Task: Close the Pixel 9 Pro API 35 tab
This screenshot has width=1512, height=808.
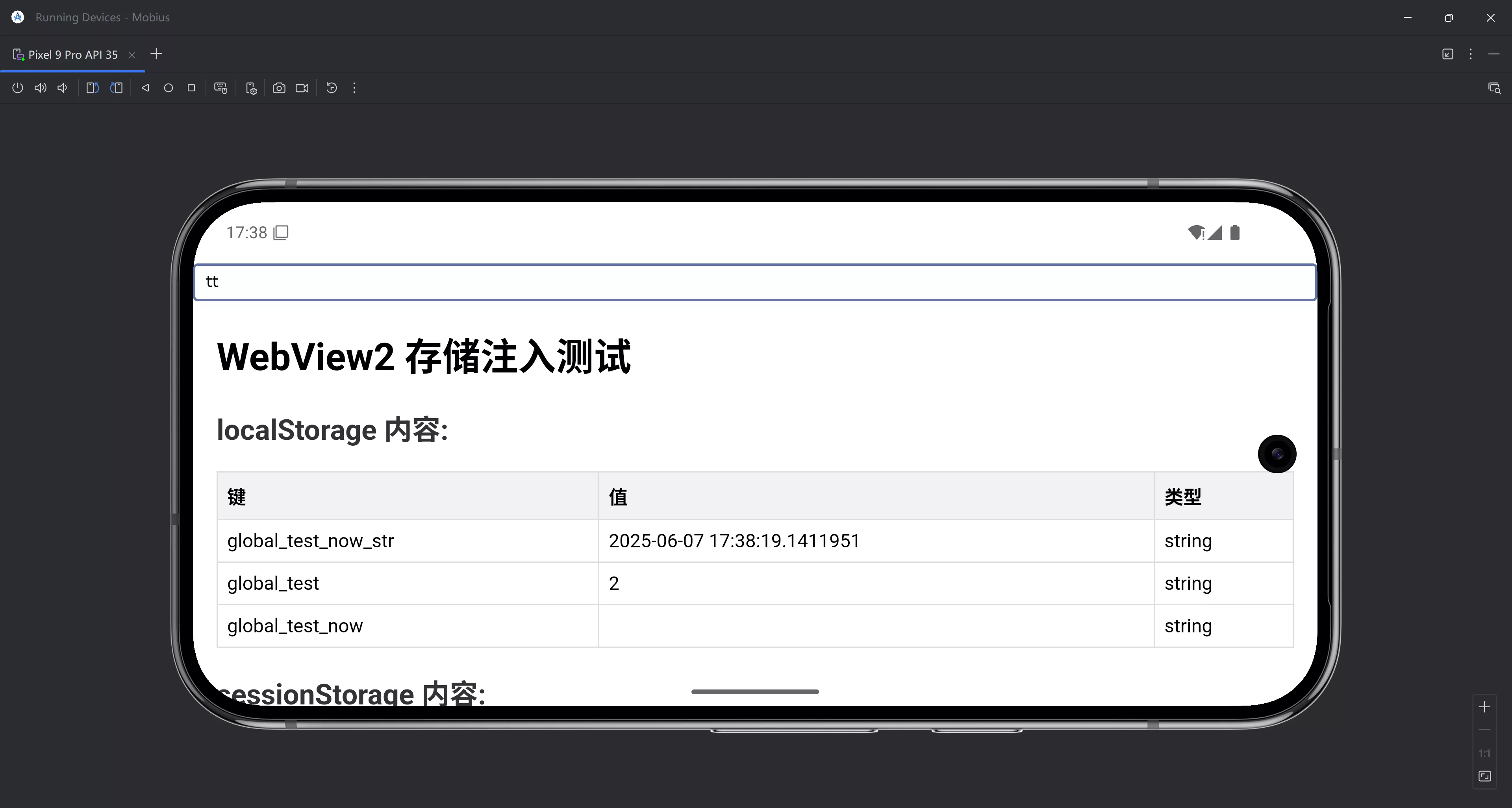Action: (x=132, y=55)
